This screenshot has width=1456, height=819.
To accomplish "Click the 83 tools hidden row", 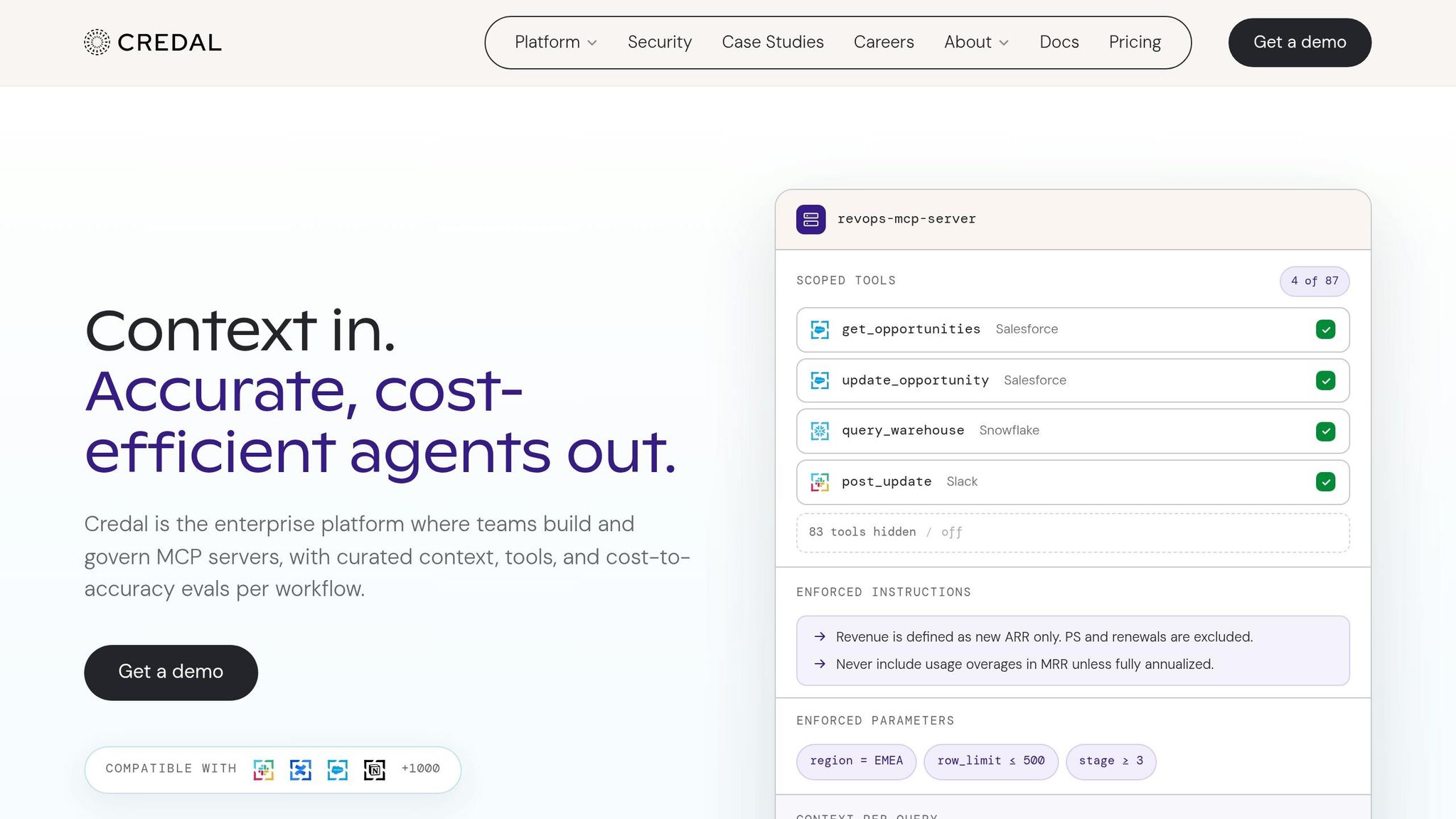I will pyautogui.click(x=1073, y=532).
